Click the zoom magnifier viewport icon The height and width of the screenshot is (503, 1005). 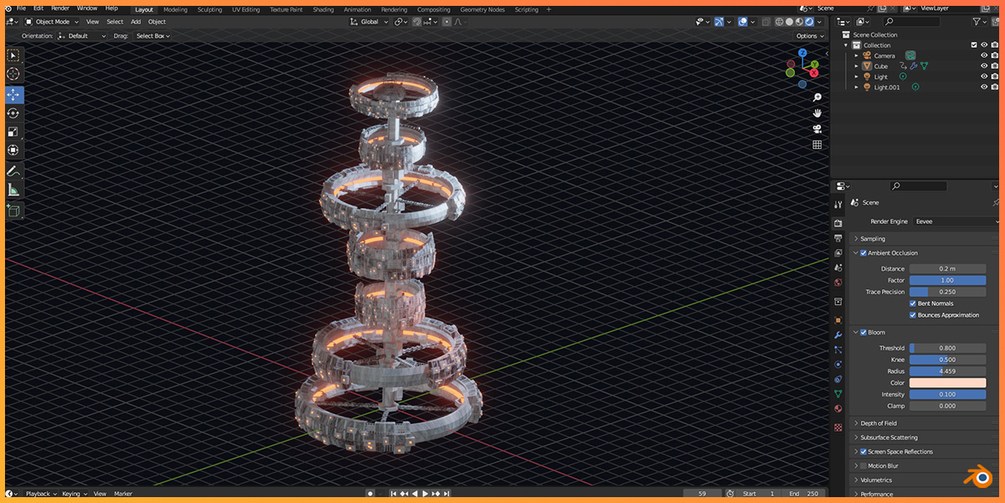817,97
